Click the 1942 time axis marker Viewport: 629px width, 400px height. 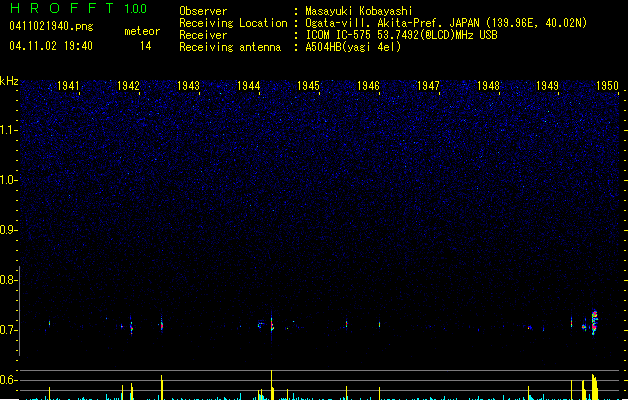(x=128, y=86)
